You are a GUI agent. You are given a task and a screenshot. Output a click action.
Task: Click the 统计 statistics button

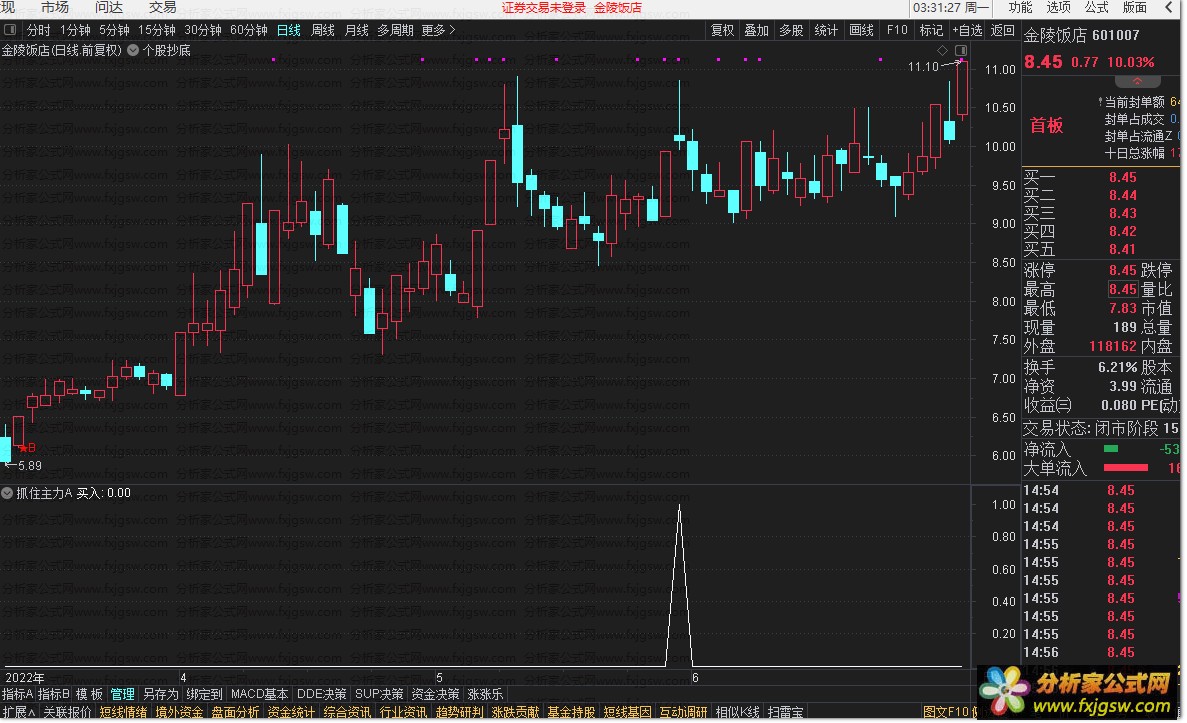pos(826,30)
